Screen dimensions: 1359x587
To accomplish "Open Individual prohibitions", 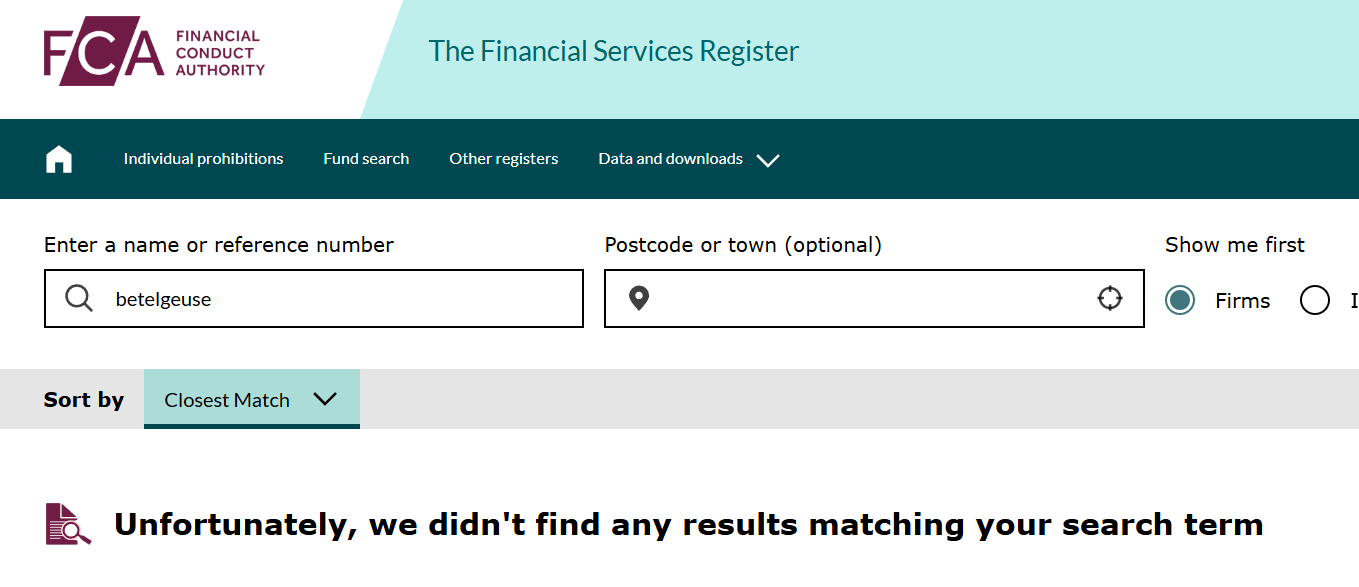I will (203, 159).
